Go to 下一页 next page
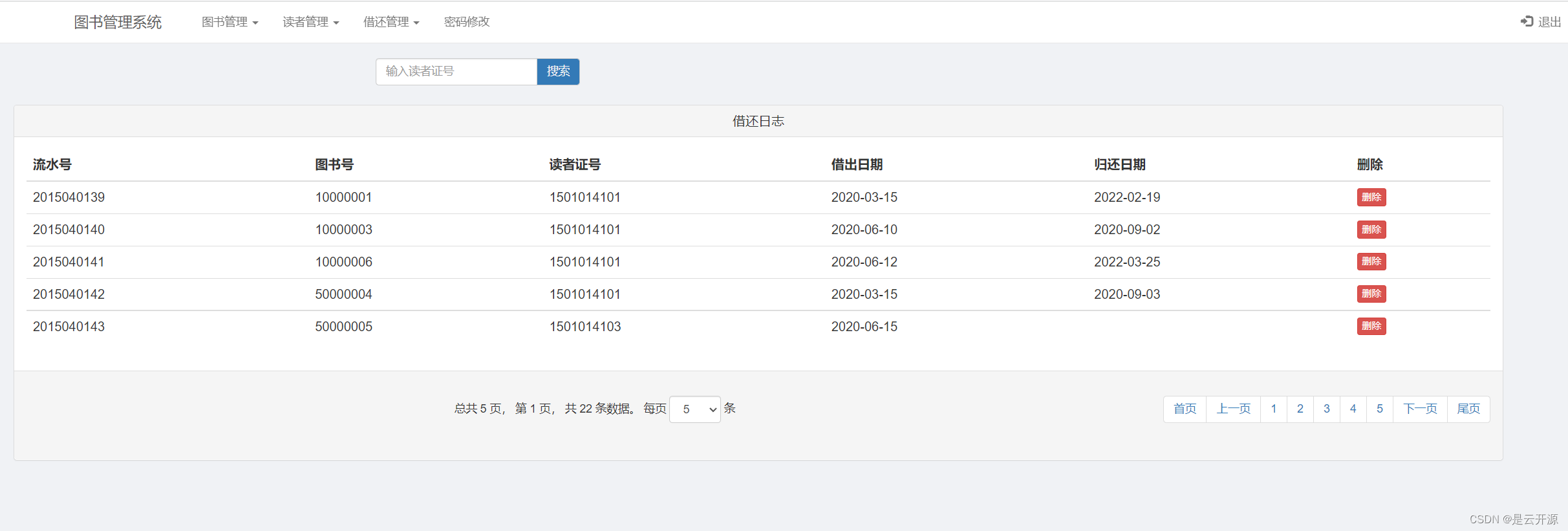Screen dimensions: 1568x531 click(x=1420, y=409)
